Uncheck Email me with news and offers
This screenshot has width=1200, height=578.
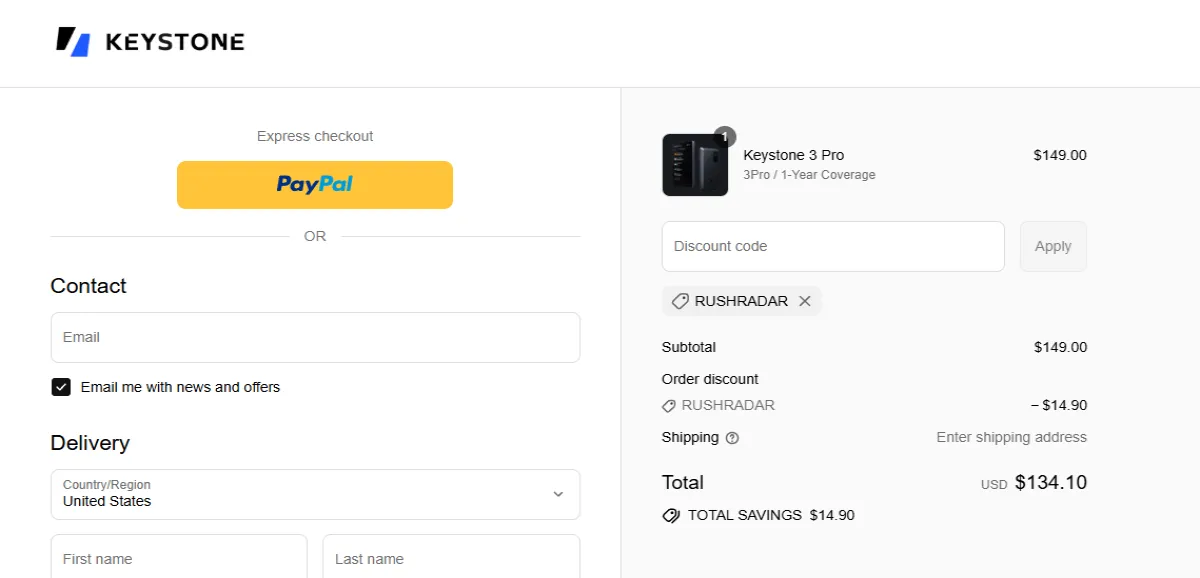coord(61,386)
